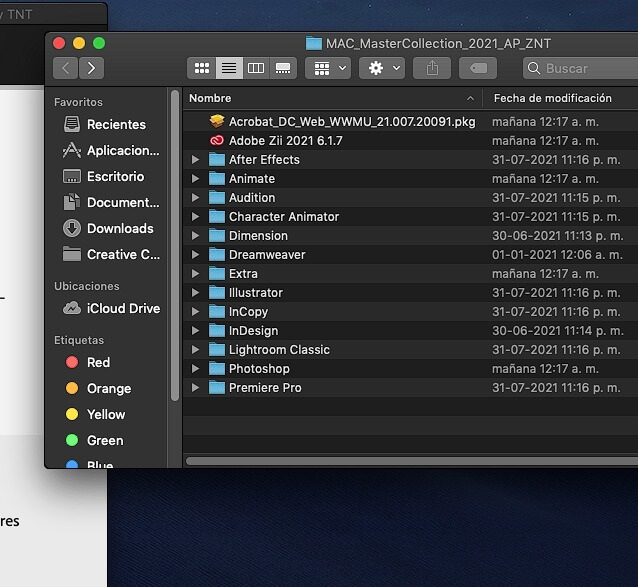Open iCloud Drive in the sidebar
The height and width of the screenshot is (587, 638).
pyautogui.click(x=111, y=308)
